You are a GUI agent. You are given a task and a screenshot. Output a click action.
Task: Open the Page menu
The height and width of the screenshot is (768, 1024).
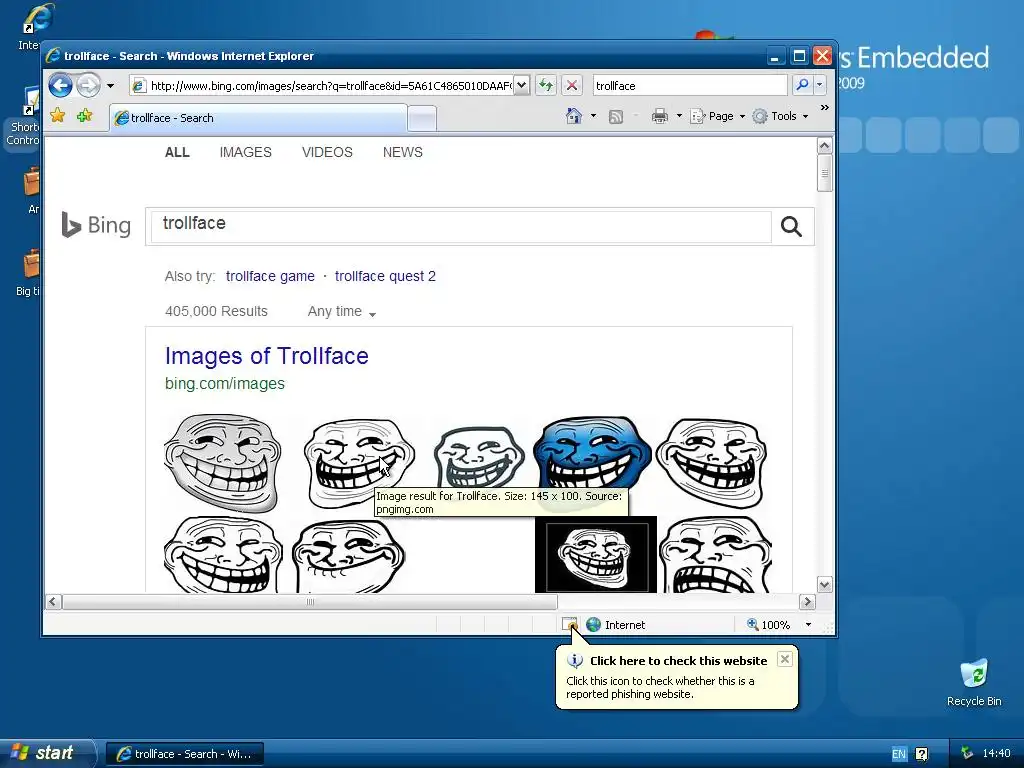click(717, 116)
